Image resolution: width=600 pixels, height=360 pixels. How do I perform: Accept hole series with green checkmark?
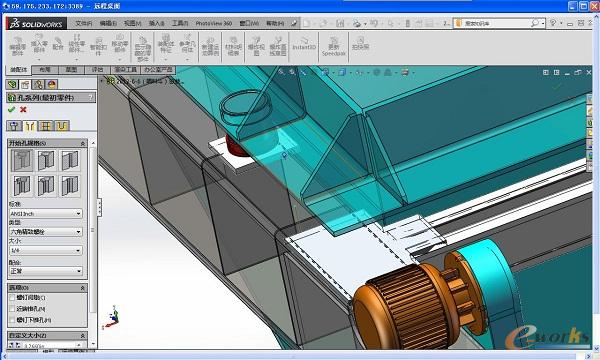tap(11, 110)
